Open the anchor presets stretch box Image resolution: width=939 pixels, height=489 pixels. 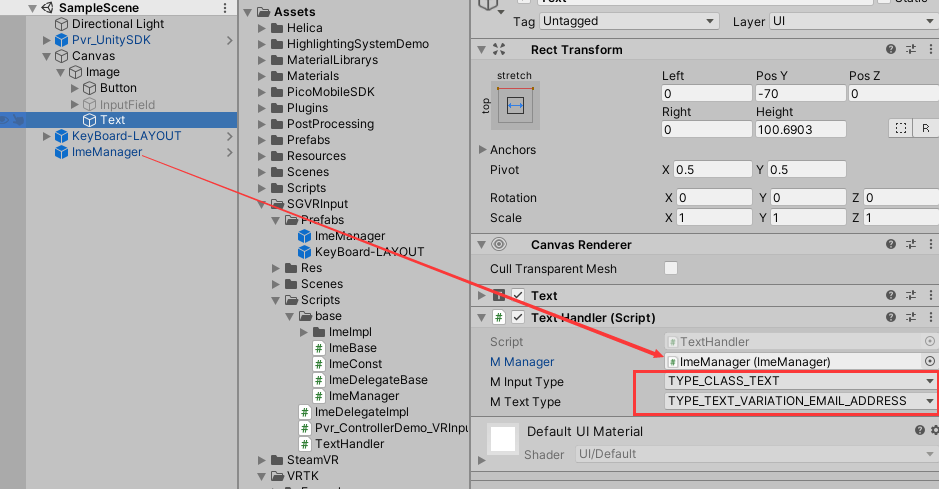tap(515, 106)
